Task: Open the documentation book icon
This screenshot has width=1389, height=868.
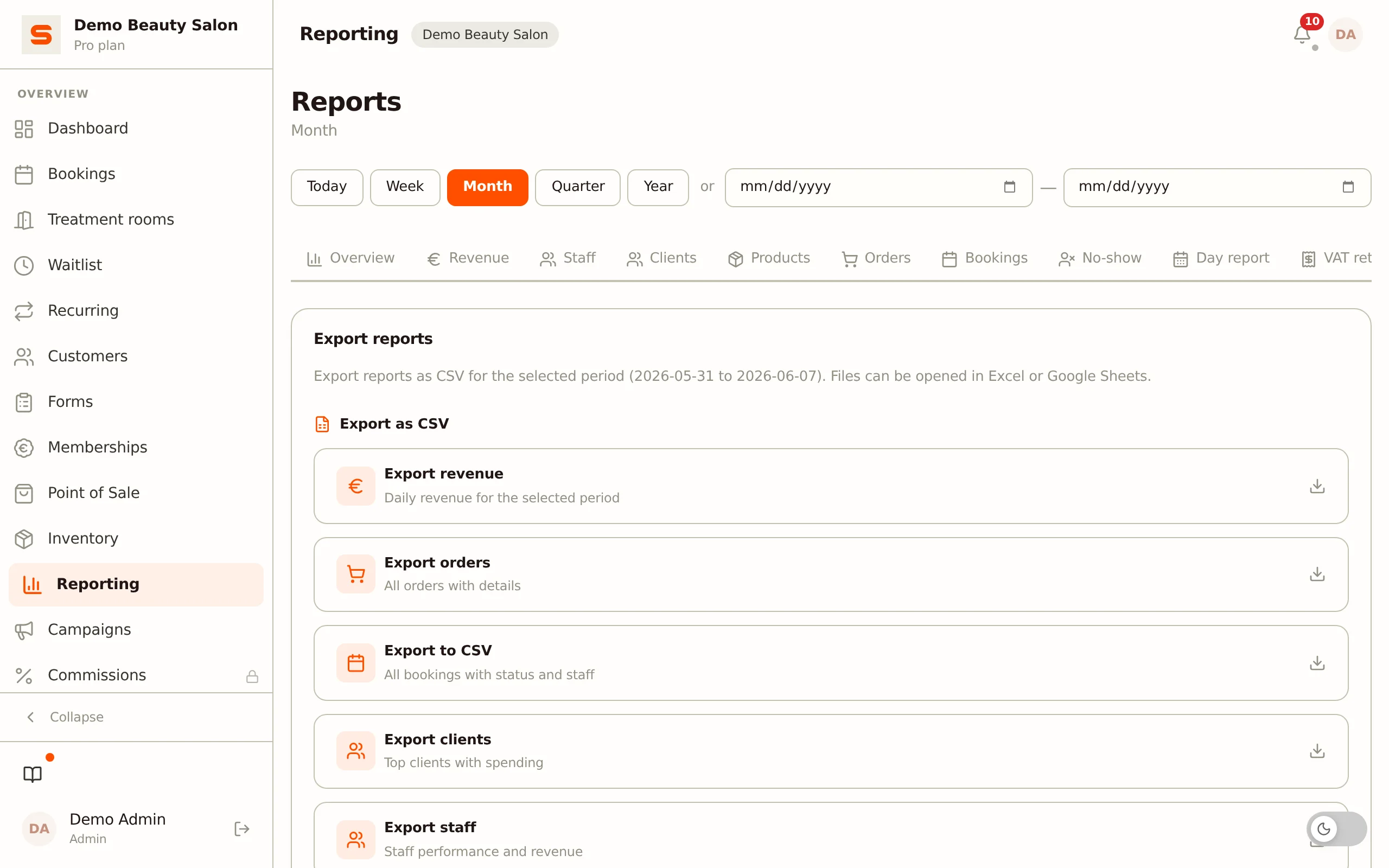Action: (33, 774)
